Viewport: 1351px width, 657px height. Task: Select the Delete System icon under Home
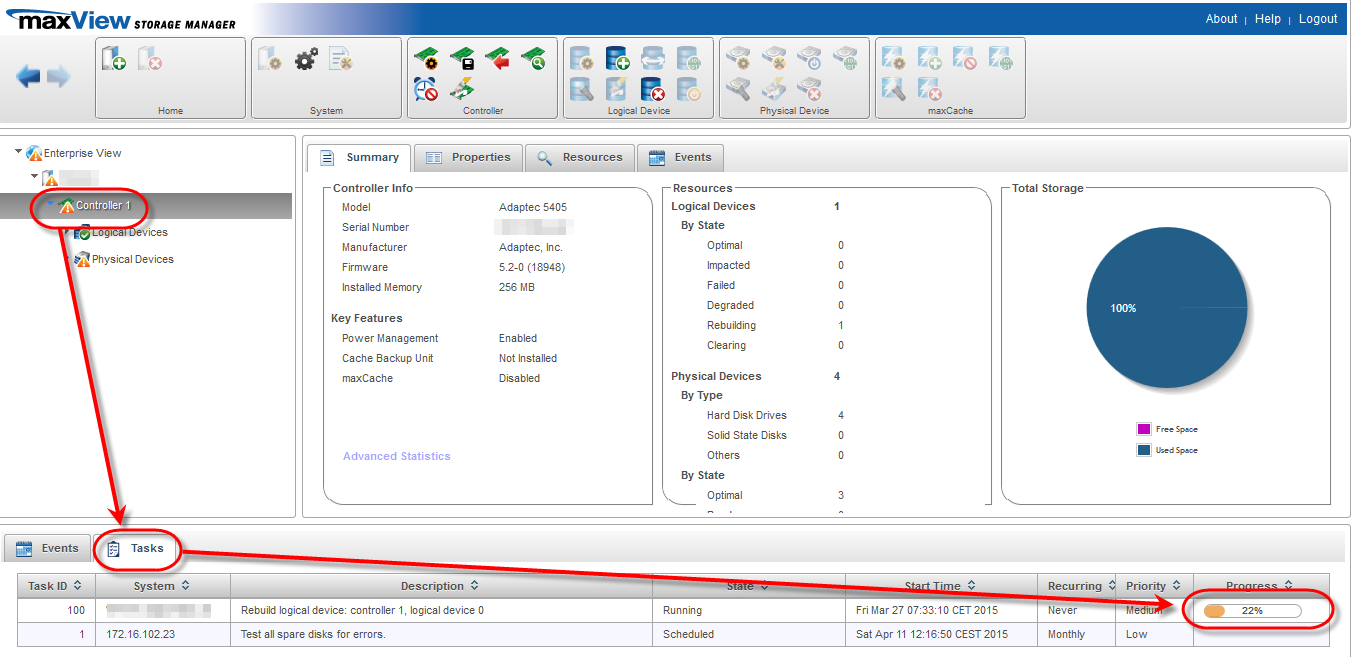(x=149, y=60)
